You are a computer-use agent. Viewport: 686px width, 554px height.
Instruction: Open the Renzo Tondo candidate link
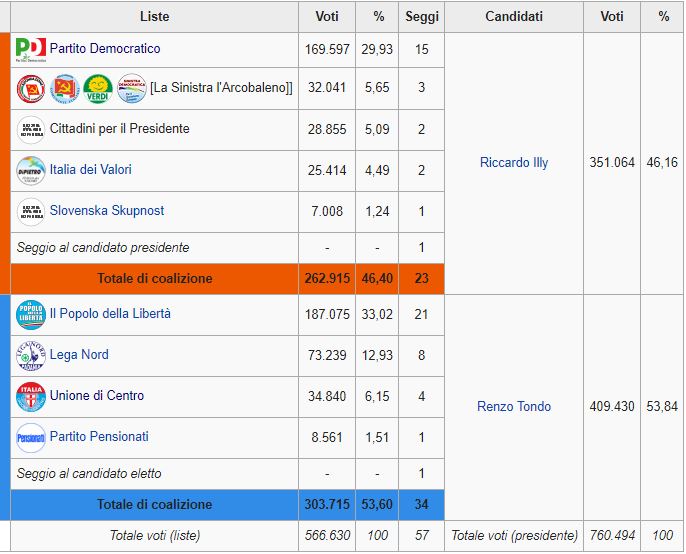[x=513, y=407]
